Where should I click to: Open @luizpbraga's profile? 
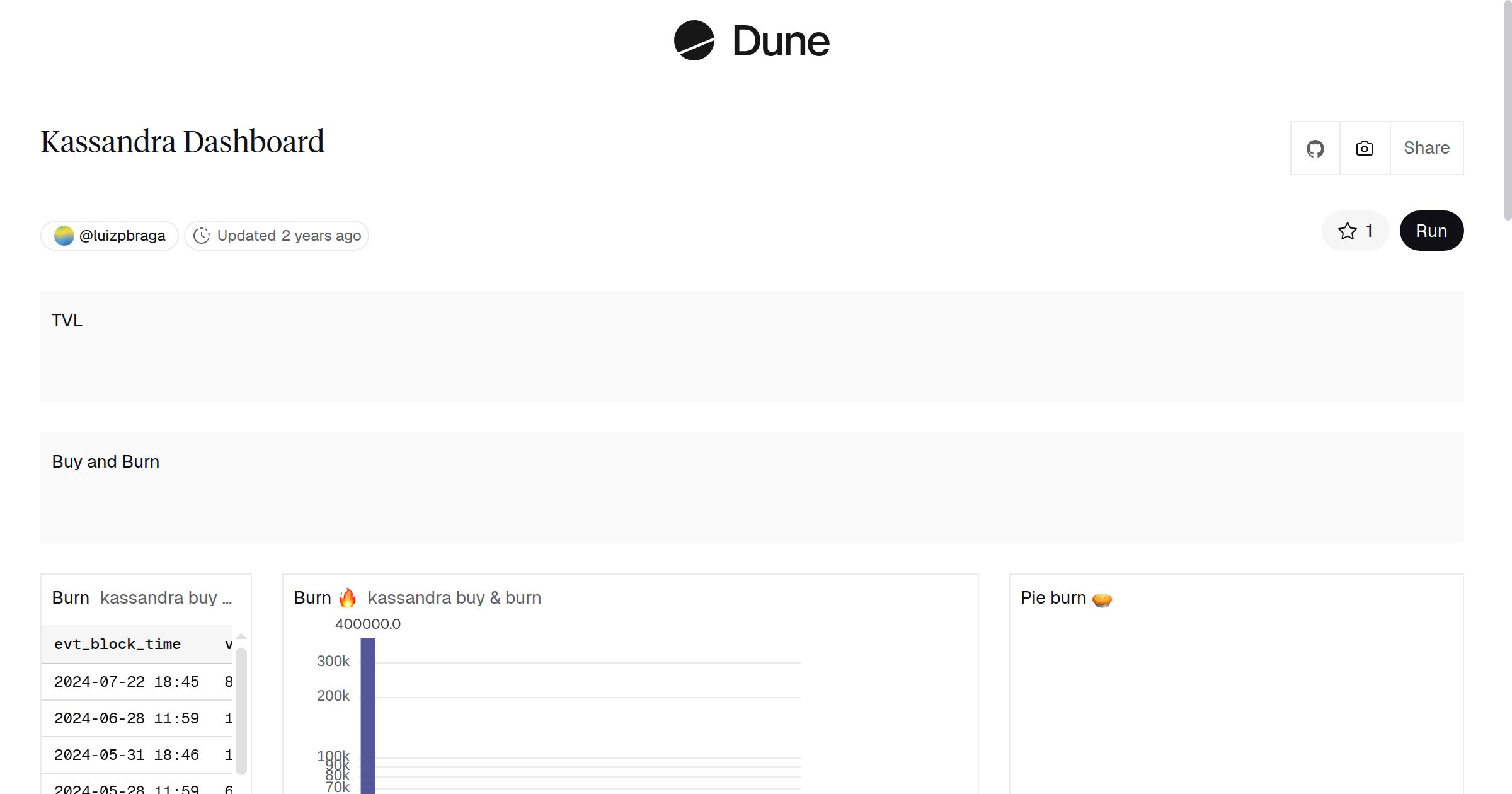click(x=122, y=235)
